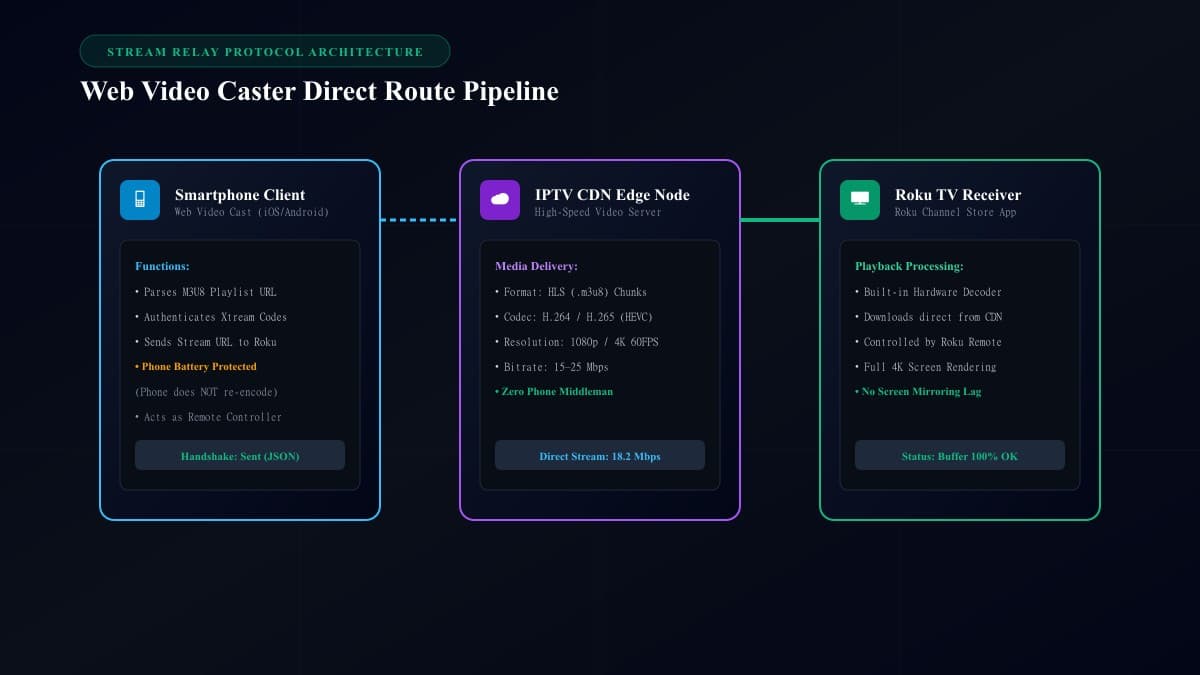This screenshot has width=1200, height=675.
Task: Click the Playback Processing: label
Action: [x=909, y=266]
